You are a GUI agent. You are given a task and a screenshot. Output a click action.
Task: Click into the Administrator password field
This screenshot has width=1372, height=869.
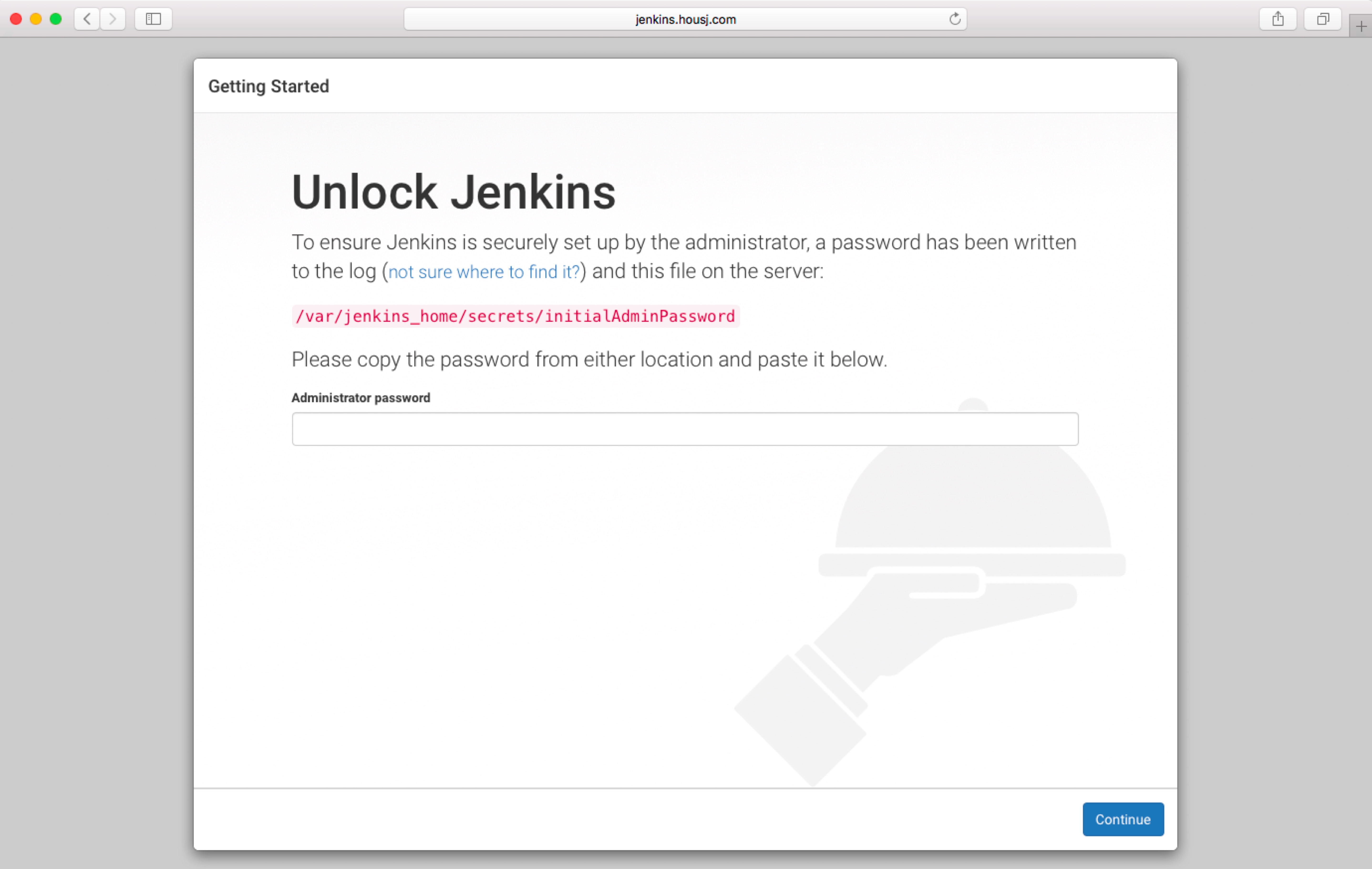tap(685, 429)
